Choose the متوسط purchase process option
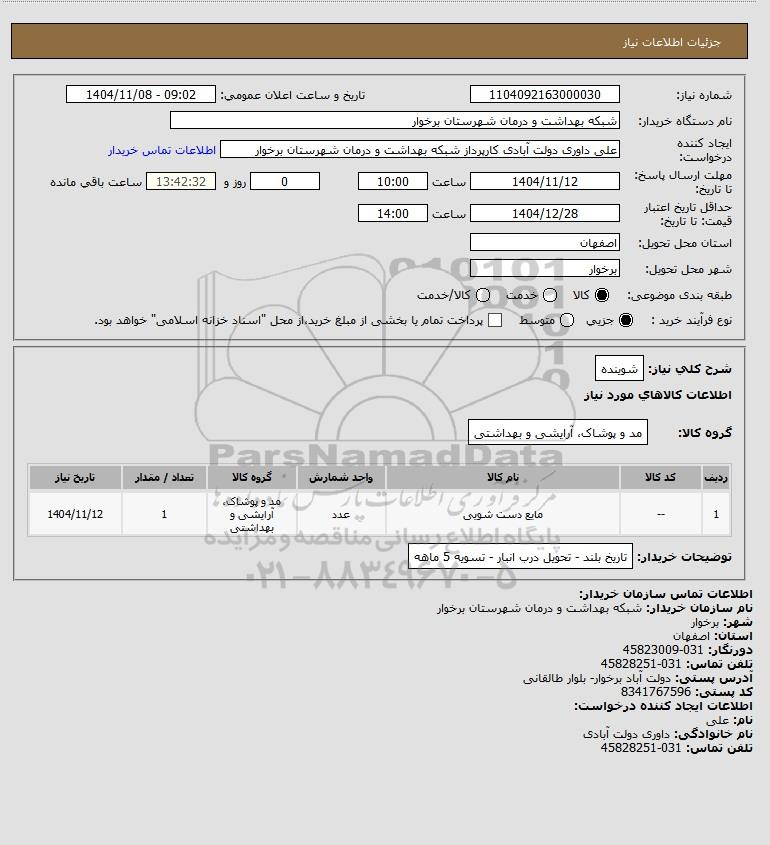Image resolution: width=770 pixels, height=845 pixels. pos(567,320)
